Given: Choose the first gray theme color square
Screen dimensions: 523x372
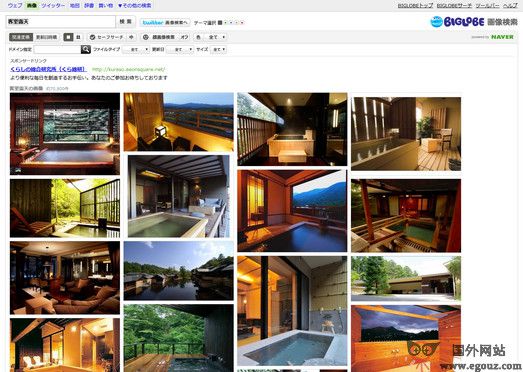Looking at the screenshot, I should pyautogui.click(x=220, y=23).
